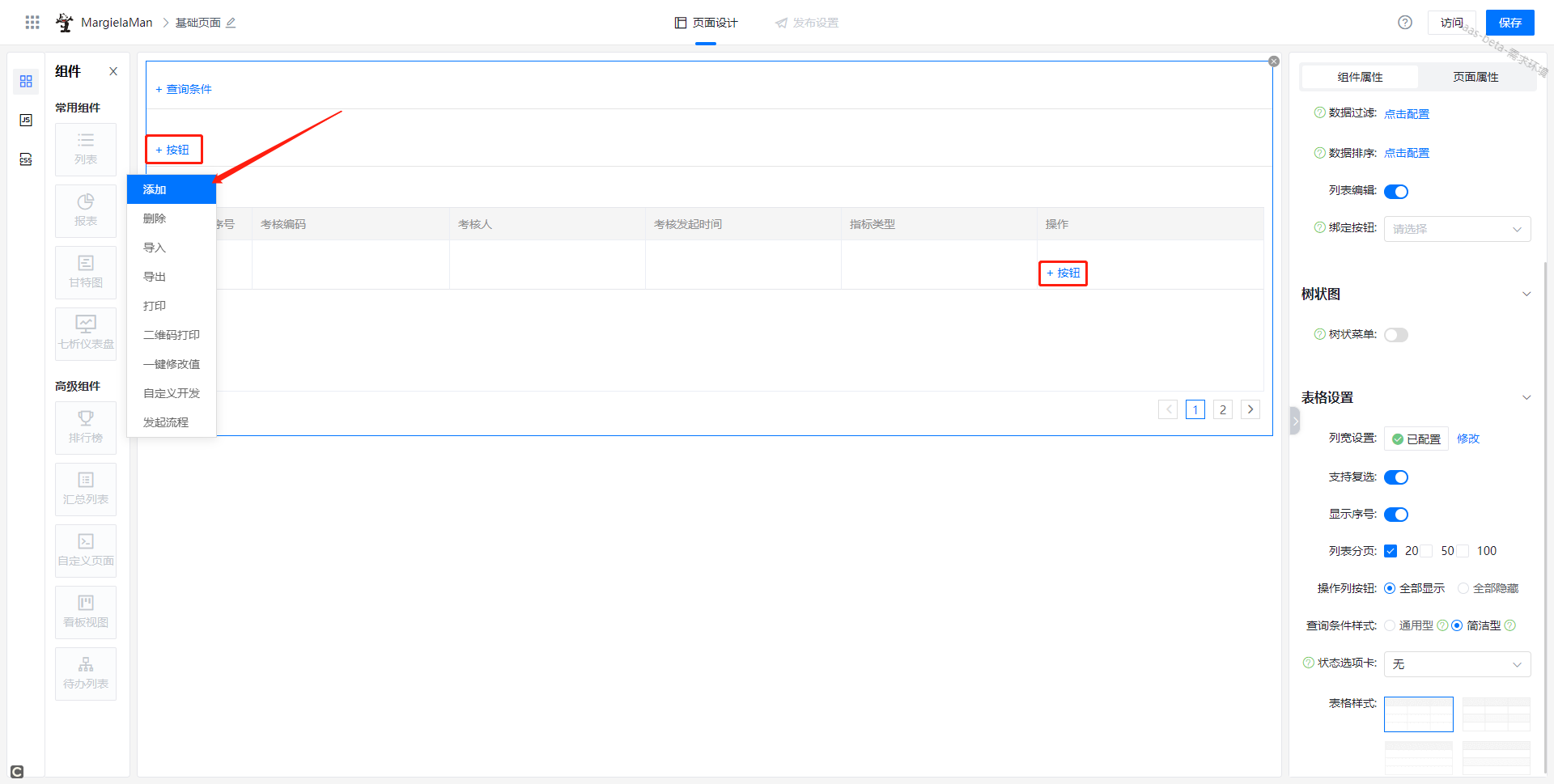1554x784 pixels.
Task: Pick the 列表 component
Action: [86, 149]
